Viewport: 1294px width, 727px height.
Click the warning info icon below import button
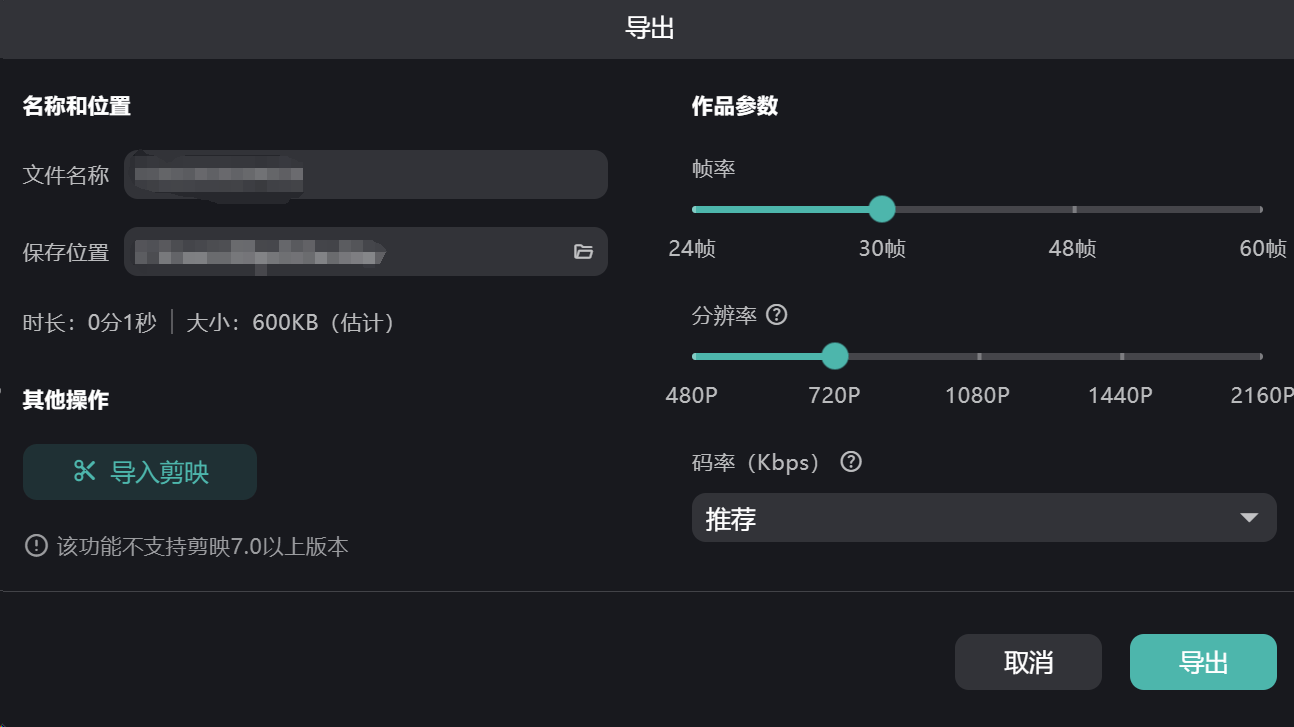click(x=36, y=546)
